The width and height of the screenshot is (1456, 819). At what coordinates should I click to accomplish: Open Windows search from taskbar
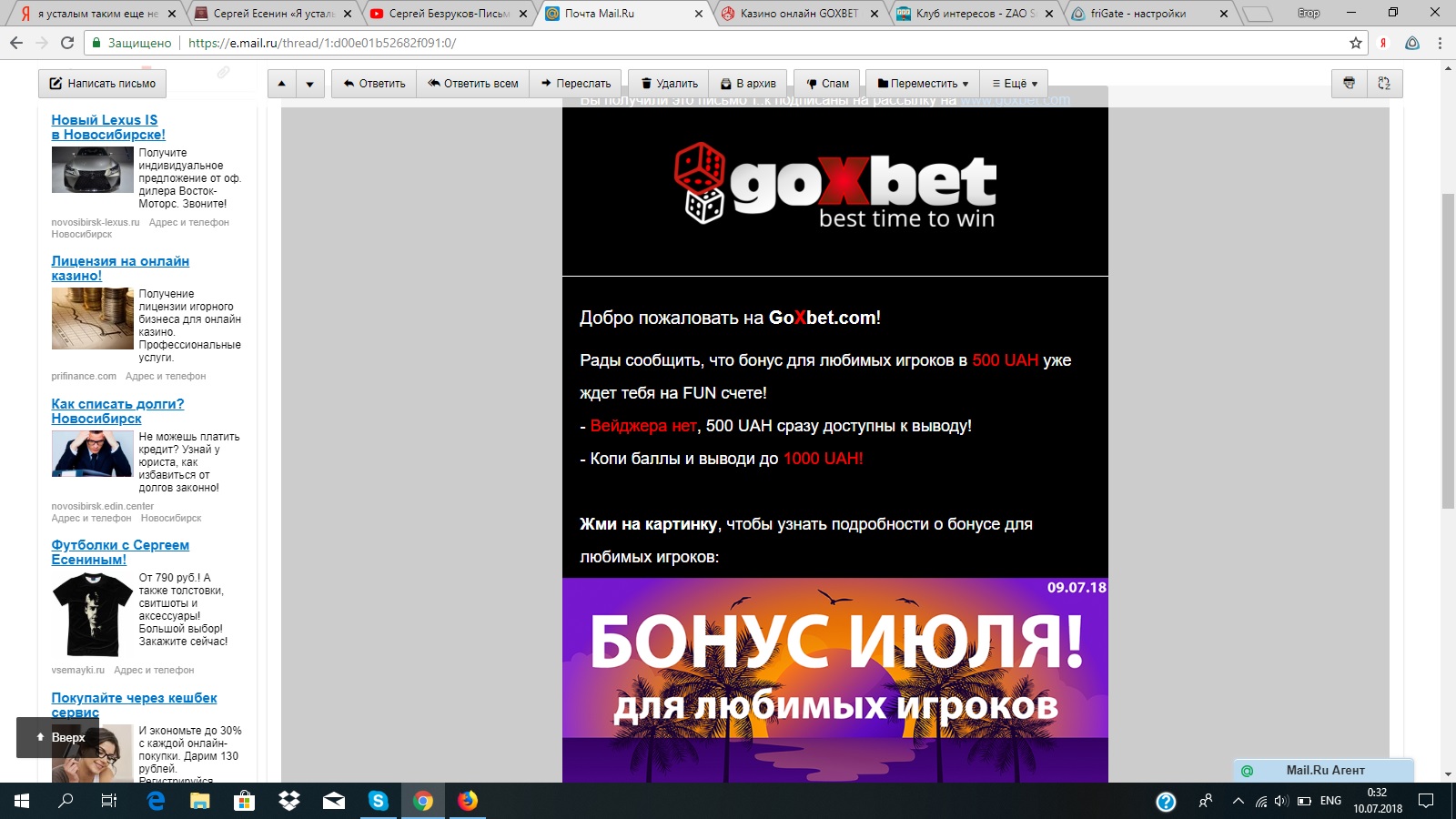(x=66, y=801)
